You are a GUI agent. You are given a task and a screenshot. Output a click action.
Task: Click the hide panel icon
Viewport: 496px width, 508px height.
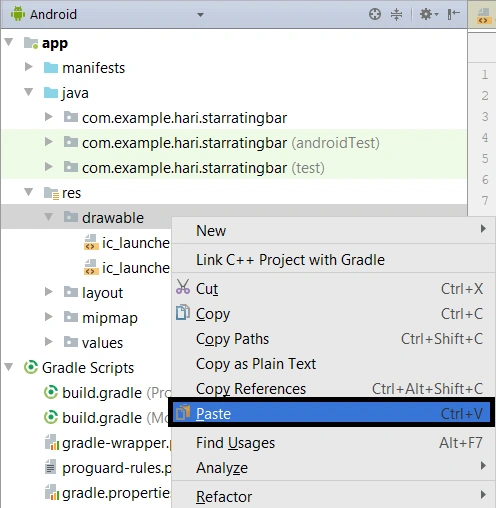[454, 14]
